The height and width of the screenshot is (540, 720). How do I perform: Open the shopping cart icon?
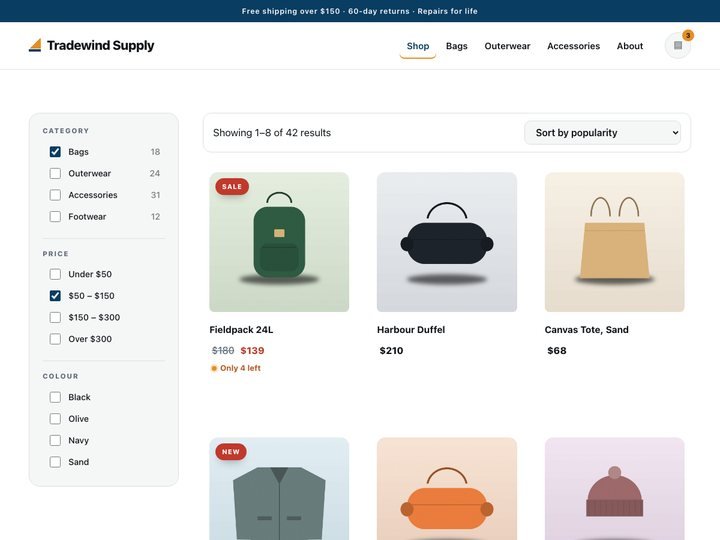tap(678, 45)
